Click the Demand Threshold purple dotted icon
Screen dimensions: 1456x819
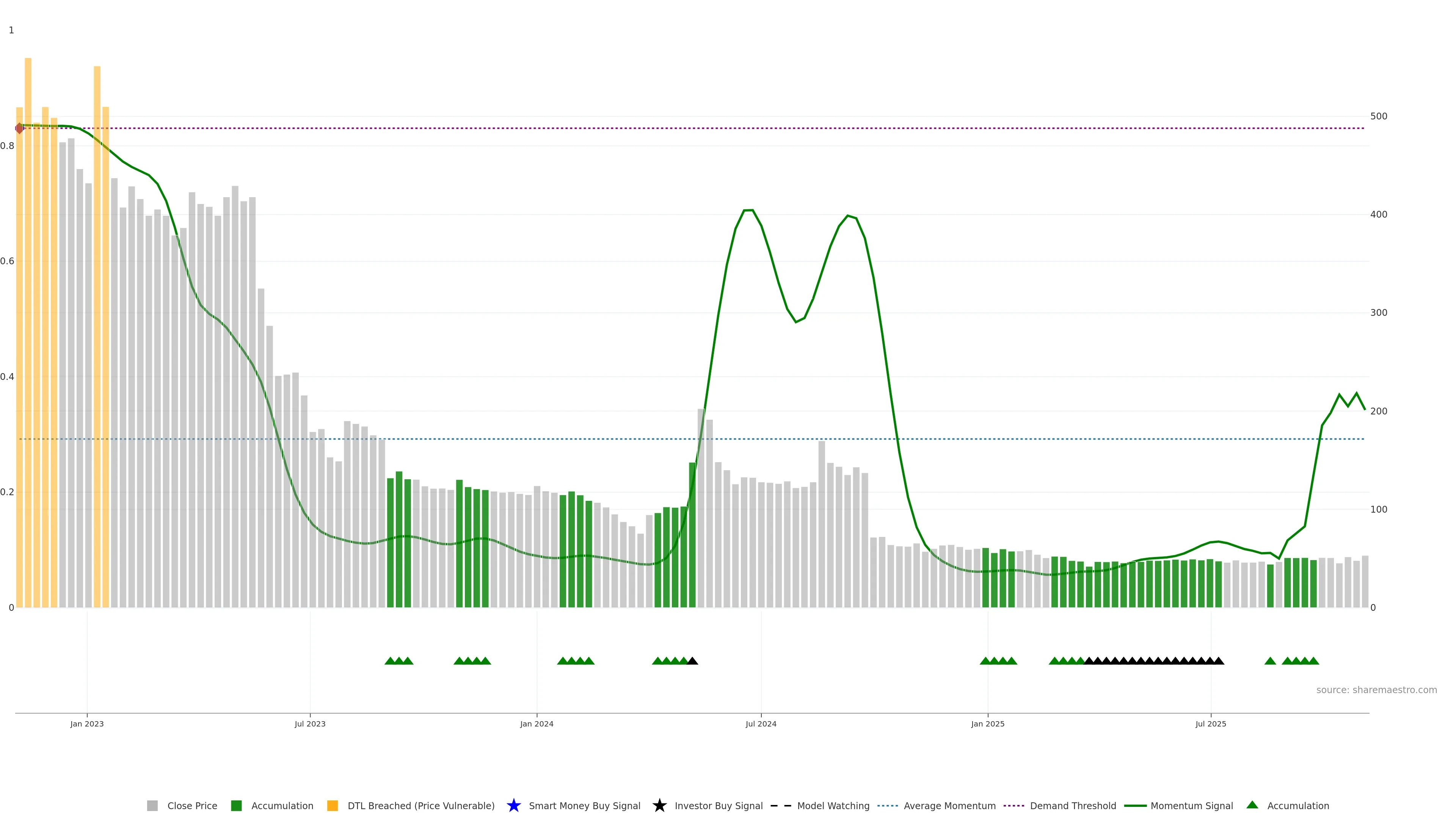pos(1014,805)
